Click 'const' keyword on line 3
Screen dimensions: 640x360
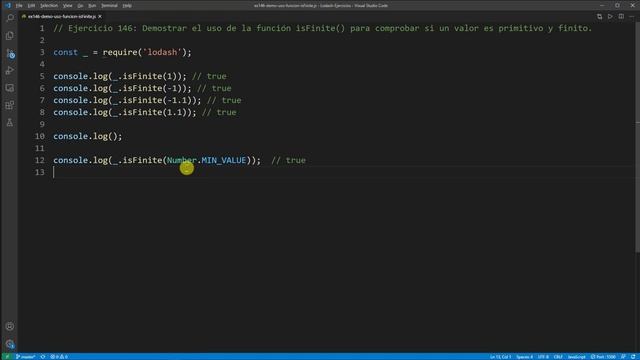click(66, 52)
